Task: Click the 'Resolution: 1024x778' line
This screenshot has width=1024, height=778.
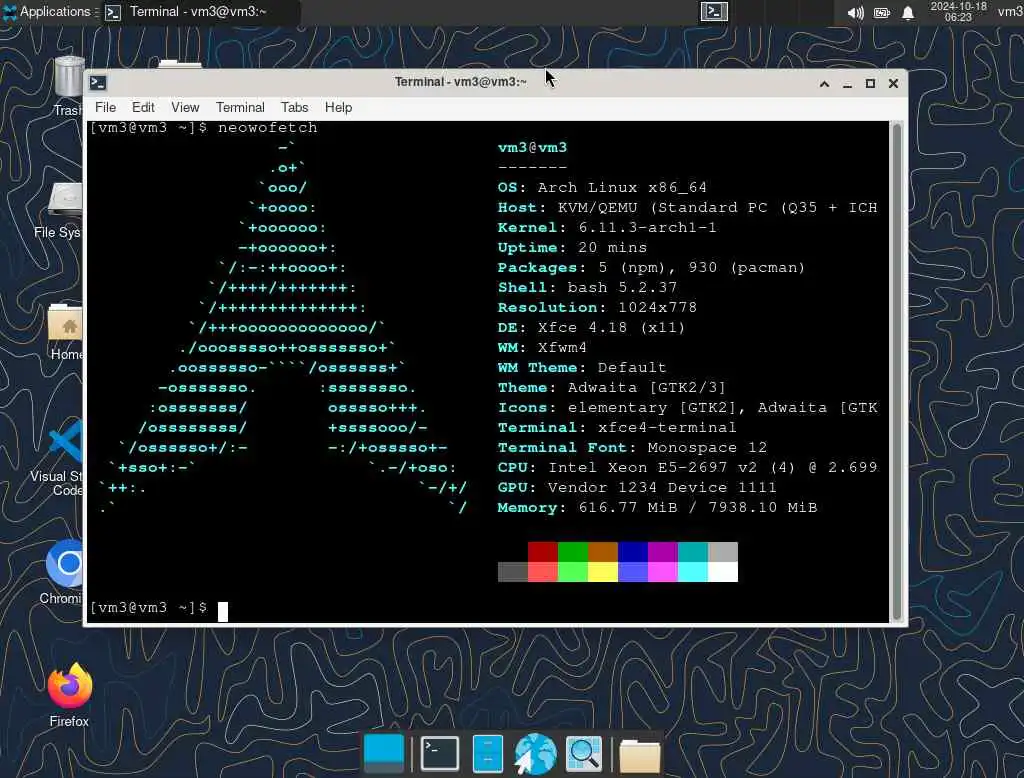Action: (597, 307)
